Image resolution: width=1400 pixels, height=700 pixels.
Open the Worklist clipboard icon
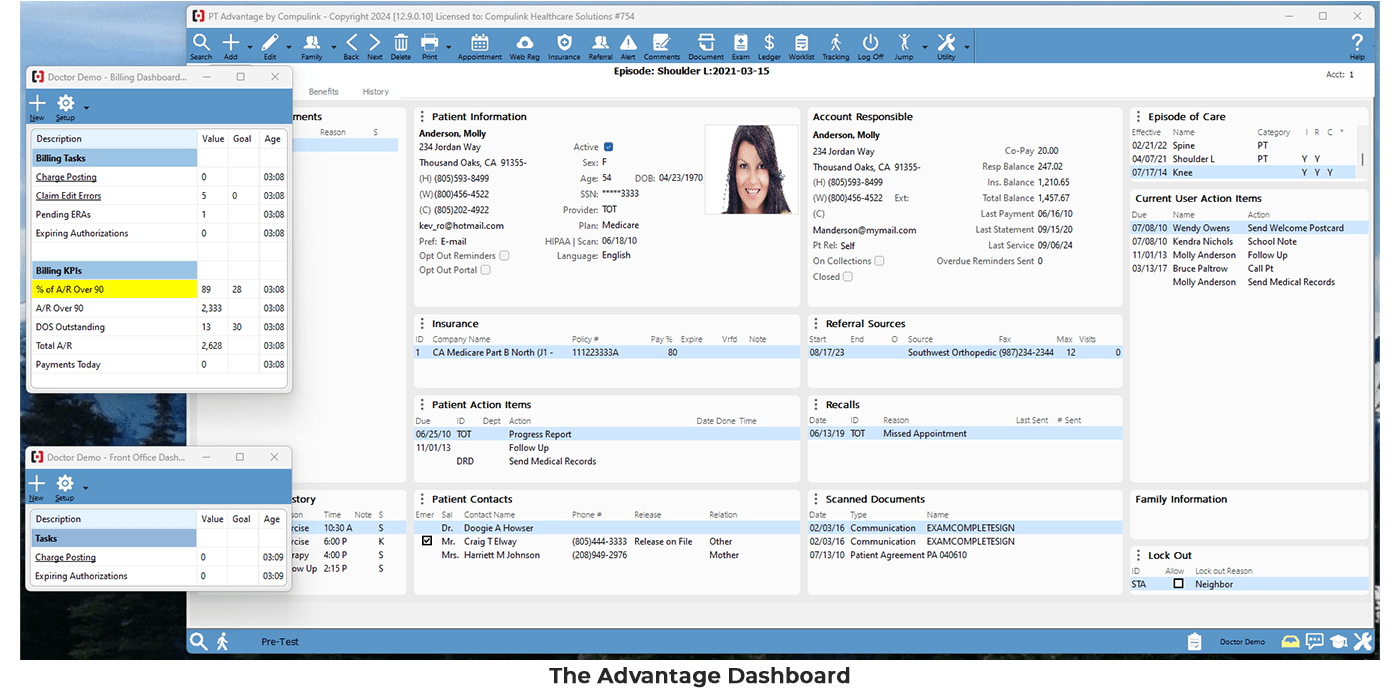tap(801, 44)
